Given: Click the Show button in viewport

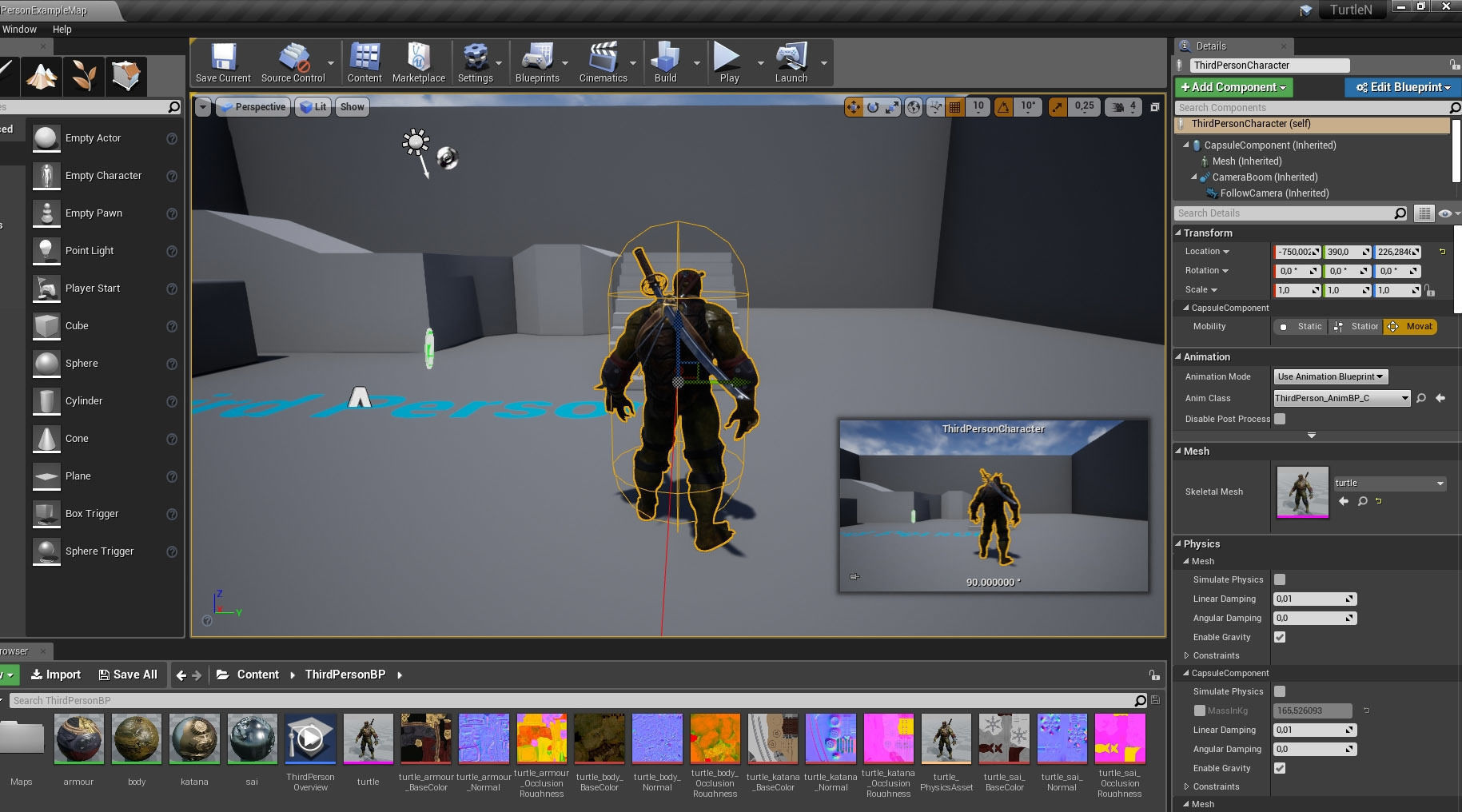Looking at the screenshot, I should [353, 107].
